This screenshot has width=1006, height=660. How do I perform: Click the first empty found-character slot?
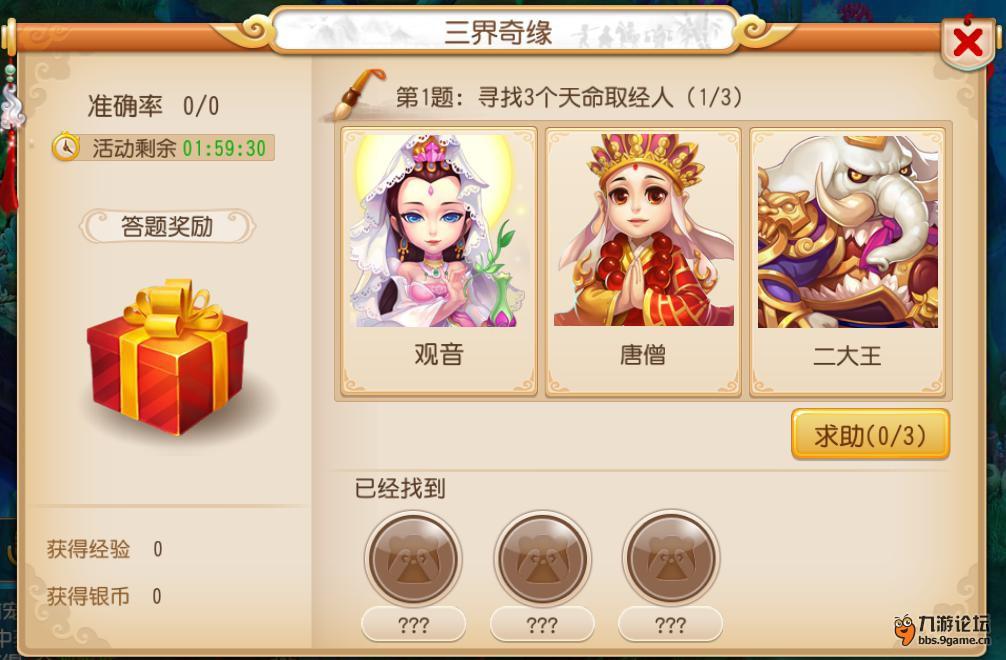coord(414,557)
